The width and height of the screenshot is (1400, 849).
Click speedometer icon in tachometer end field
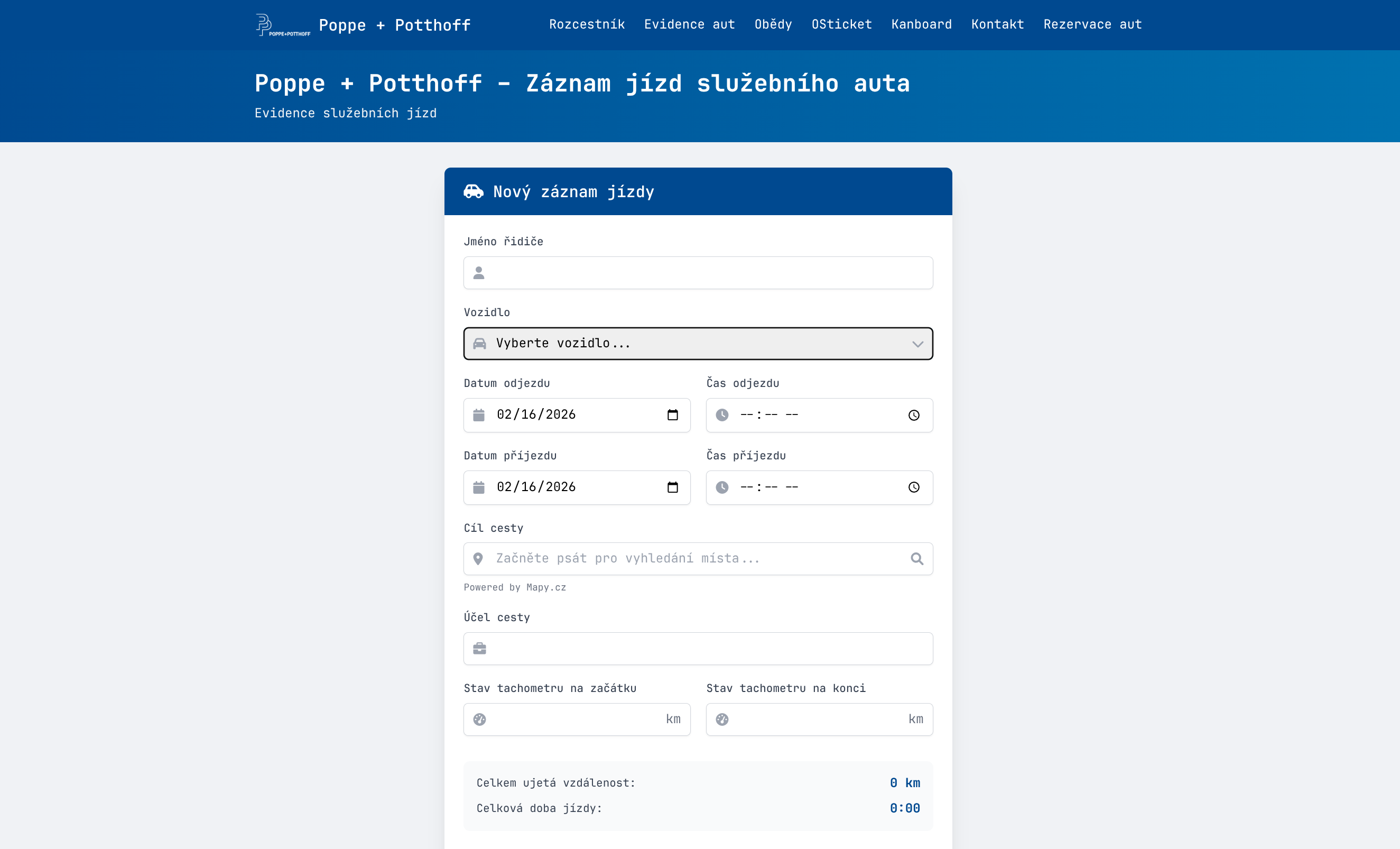[722, 719]
